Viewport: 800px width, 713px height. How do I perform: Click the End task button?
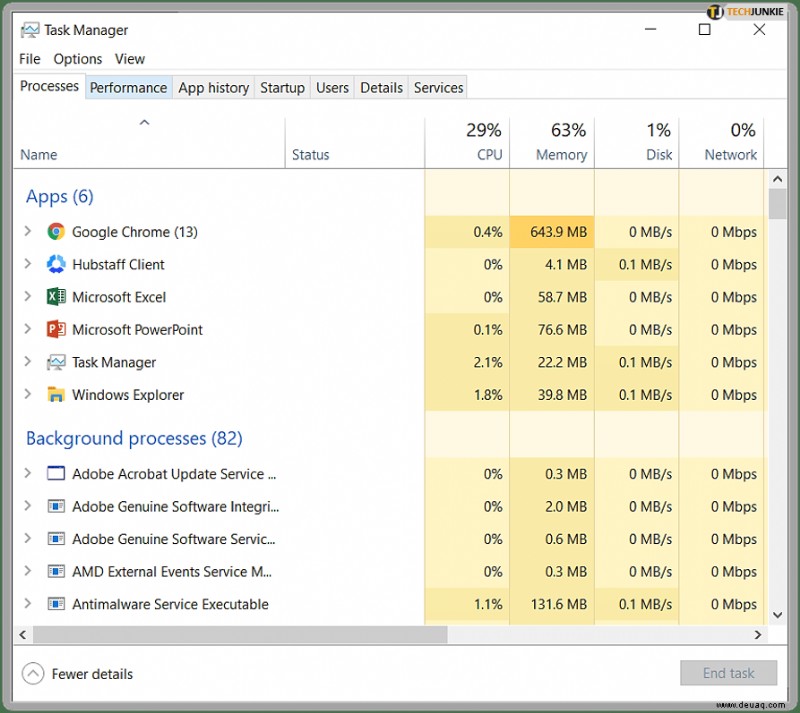point(729,673)
